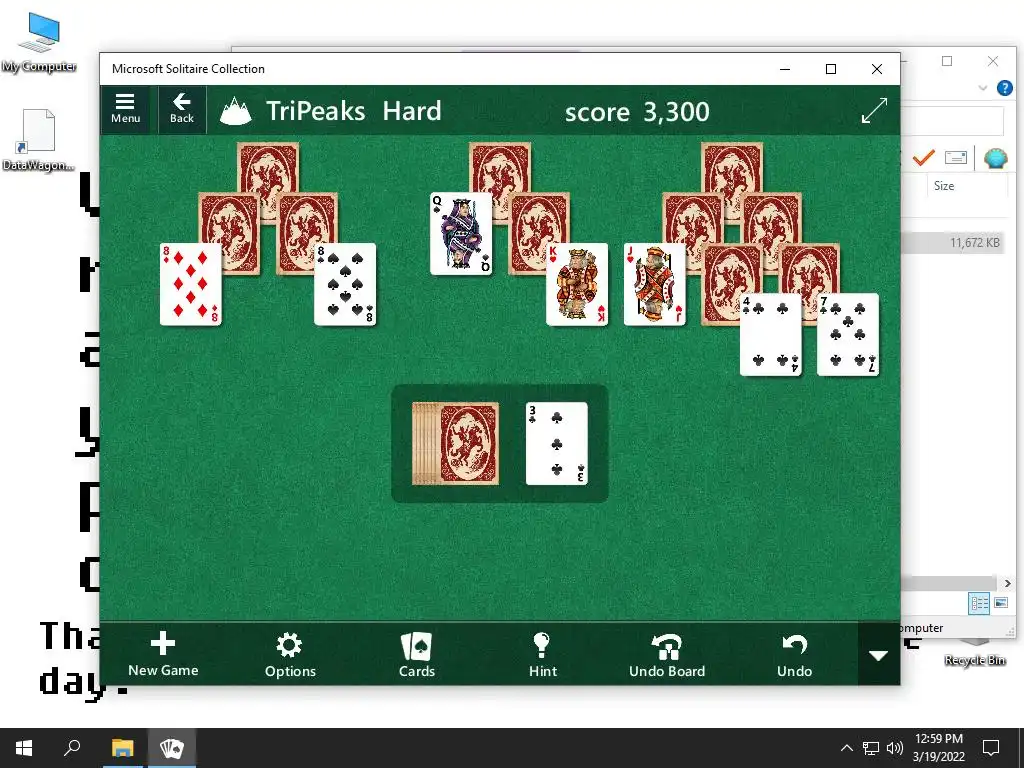Click the King of hearts card
This screenshot has width=1024, height=768.
577,284
